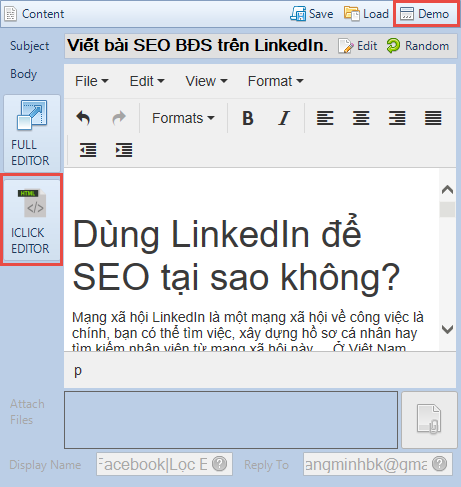Click the Attach Files list area
Screen dimensions: 461x487
click(231, 420)
